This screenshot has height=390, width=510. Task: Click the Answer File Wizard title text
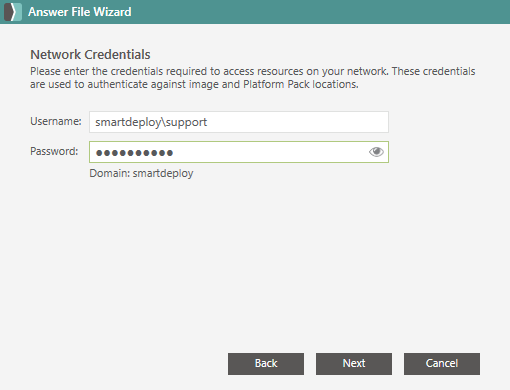(x=80, y=12)
